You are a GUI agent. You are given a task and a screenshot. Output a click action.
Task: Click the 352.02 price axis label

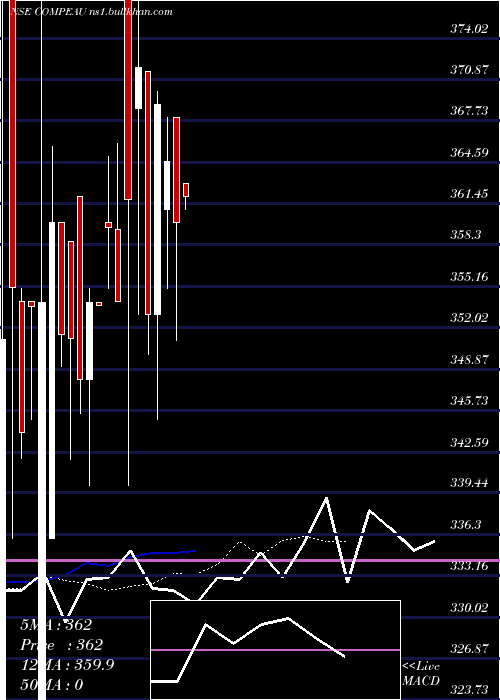[469, 318]
